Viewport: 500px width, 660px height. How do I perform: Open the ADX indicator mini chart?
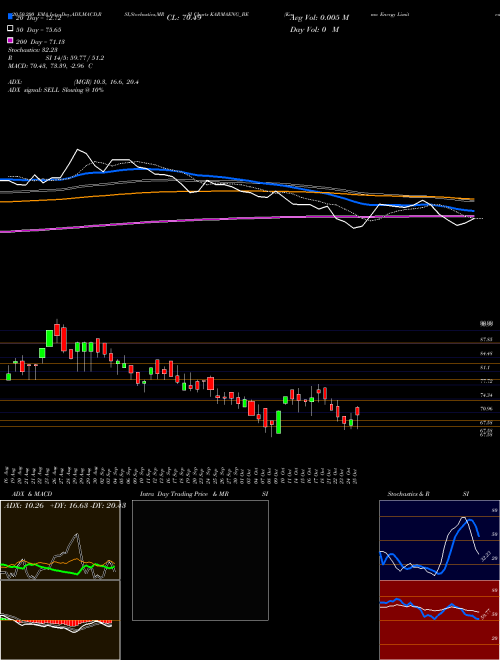point(60,540)
